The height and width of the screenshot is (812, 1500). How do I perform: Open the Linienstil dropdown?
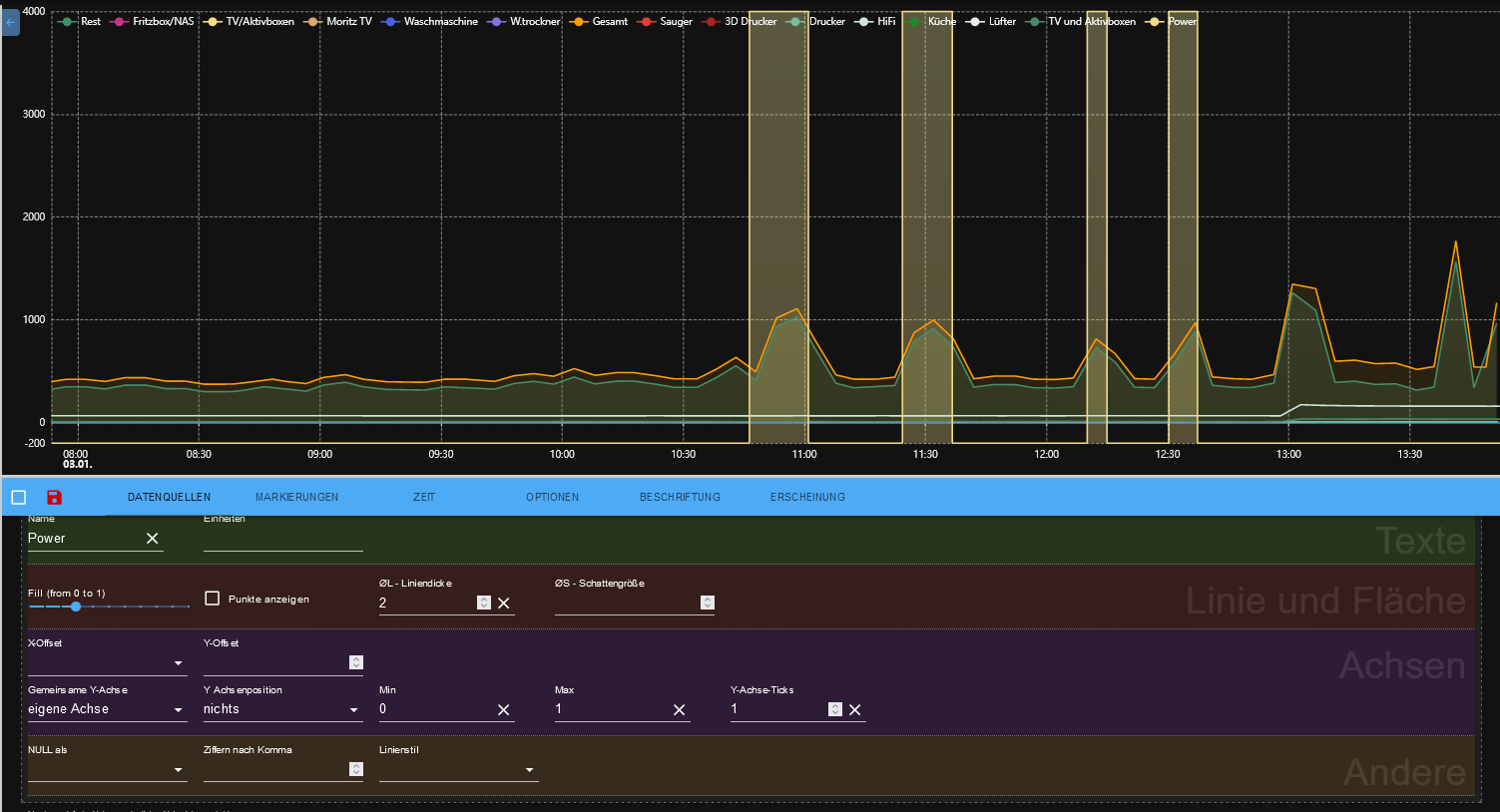pos(458,770)
